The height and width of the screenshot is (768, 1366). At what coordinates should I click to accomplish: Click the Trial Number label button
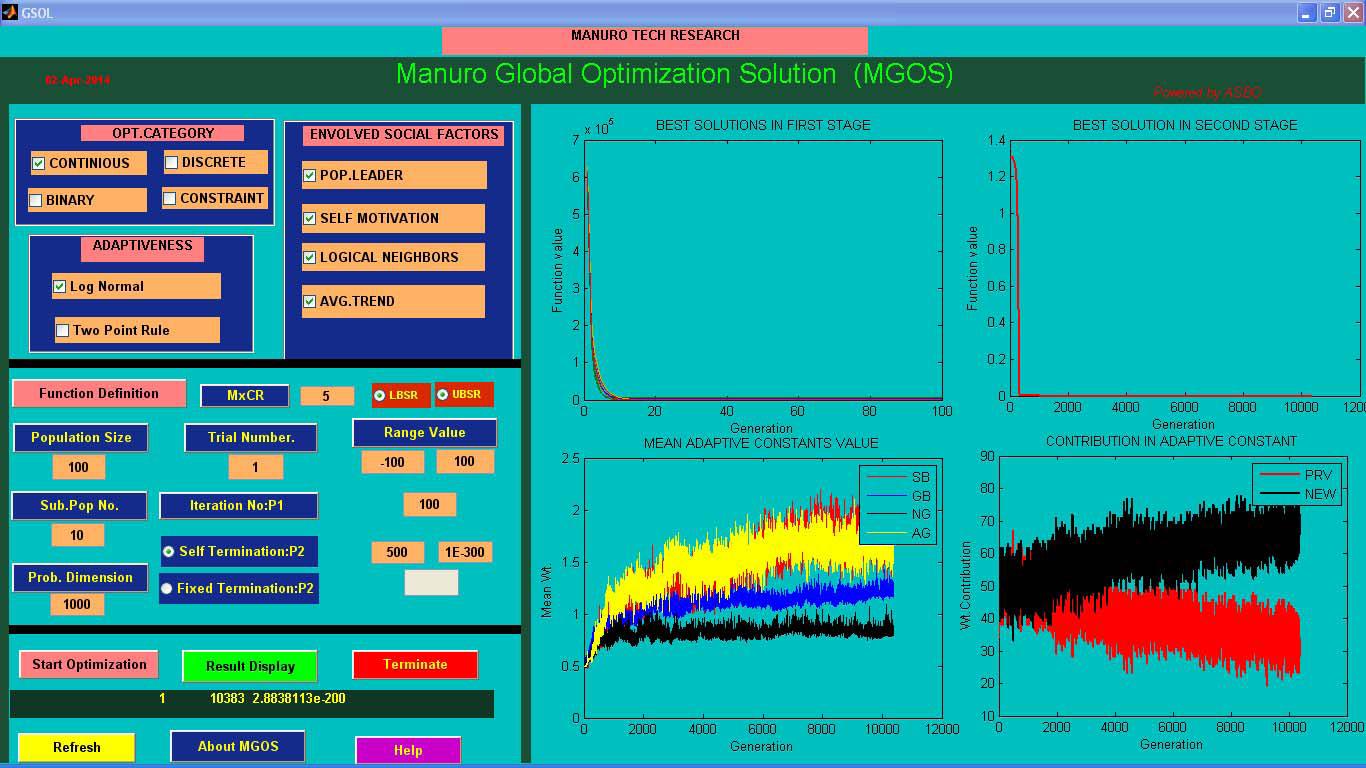click(x=251, y=437)
